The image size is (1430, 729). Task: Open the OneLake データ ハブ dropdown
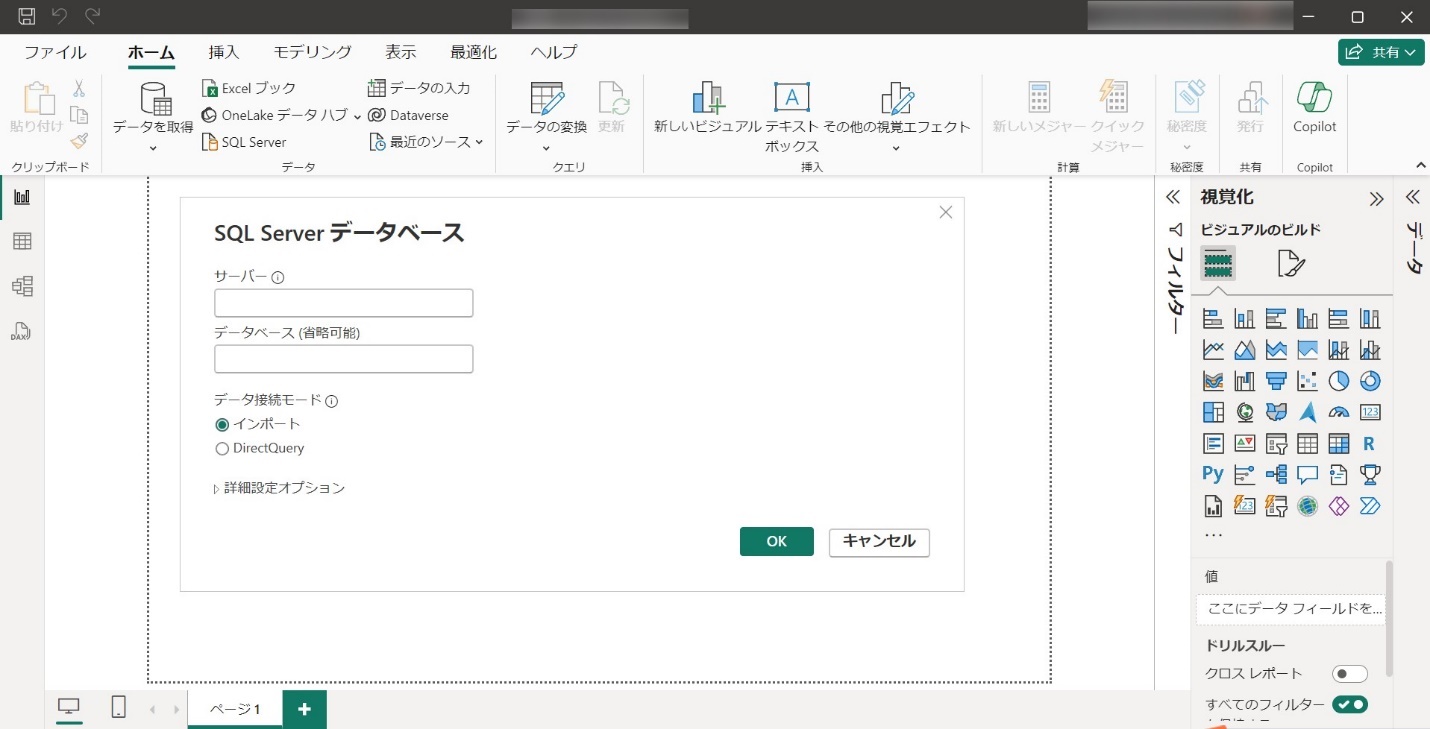(358, 116)
